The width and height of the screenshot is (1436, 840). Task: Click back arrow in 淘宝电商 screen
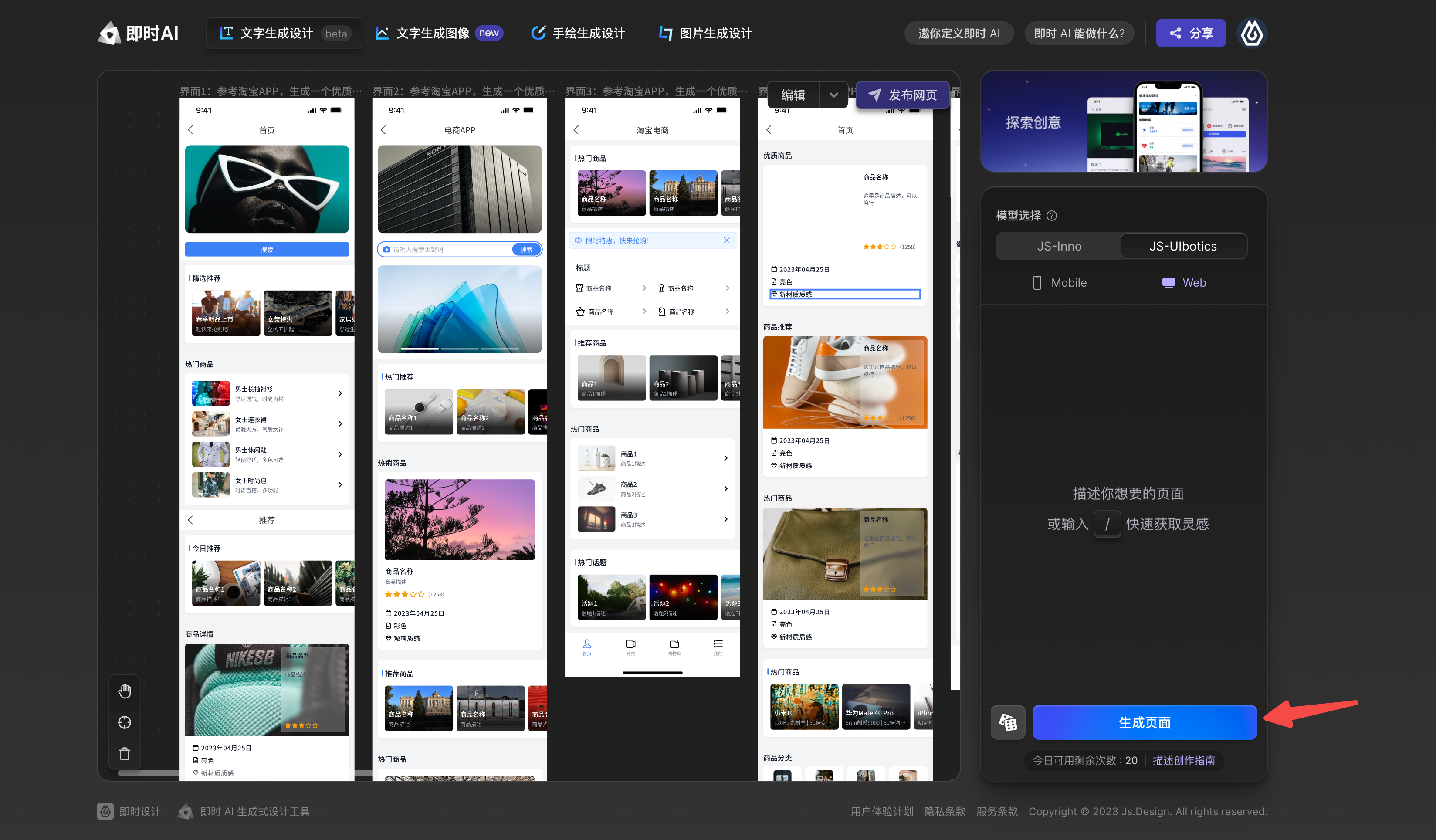[576, 130]
